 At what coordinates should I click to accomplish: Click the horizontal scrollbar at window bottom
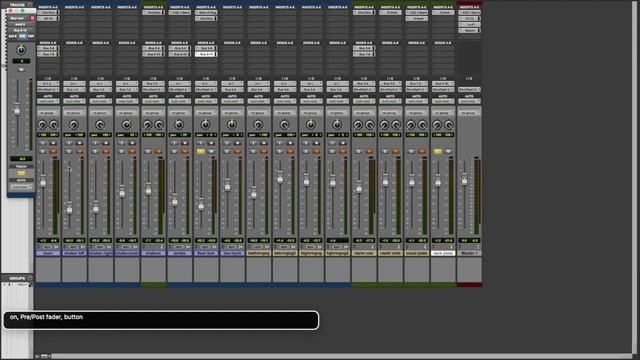point(341,356)
